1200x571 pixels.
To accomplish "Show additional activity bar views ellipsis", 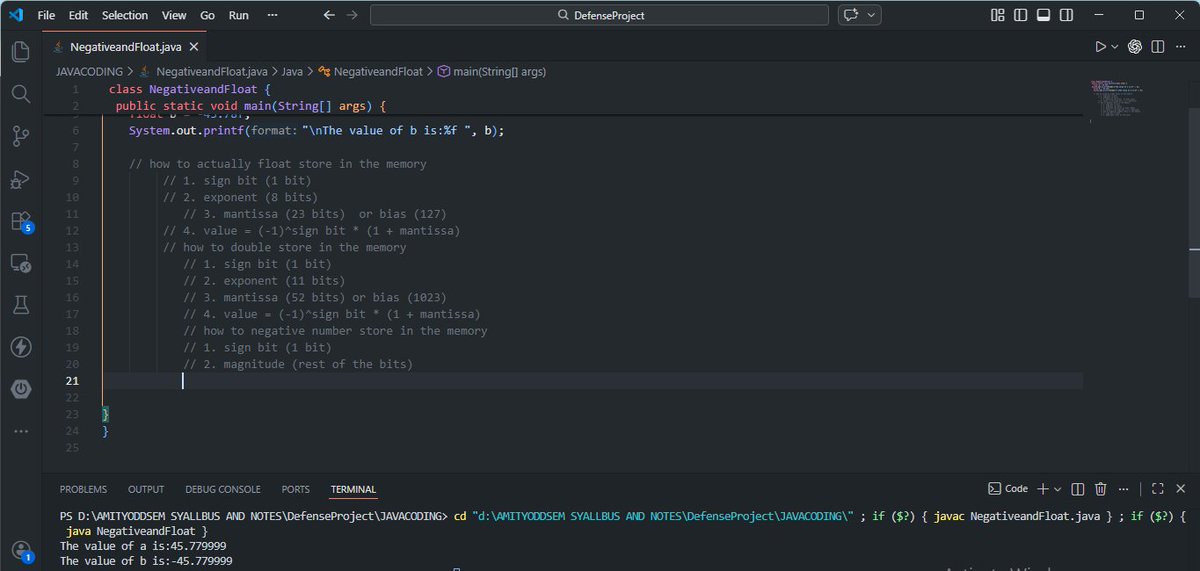I will click(21, 431).
